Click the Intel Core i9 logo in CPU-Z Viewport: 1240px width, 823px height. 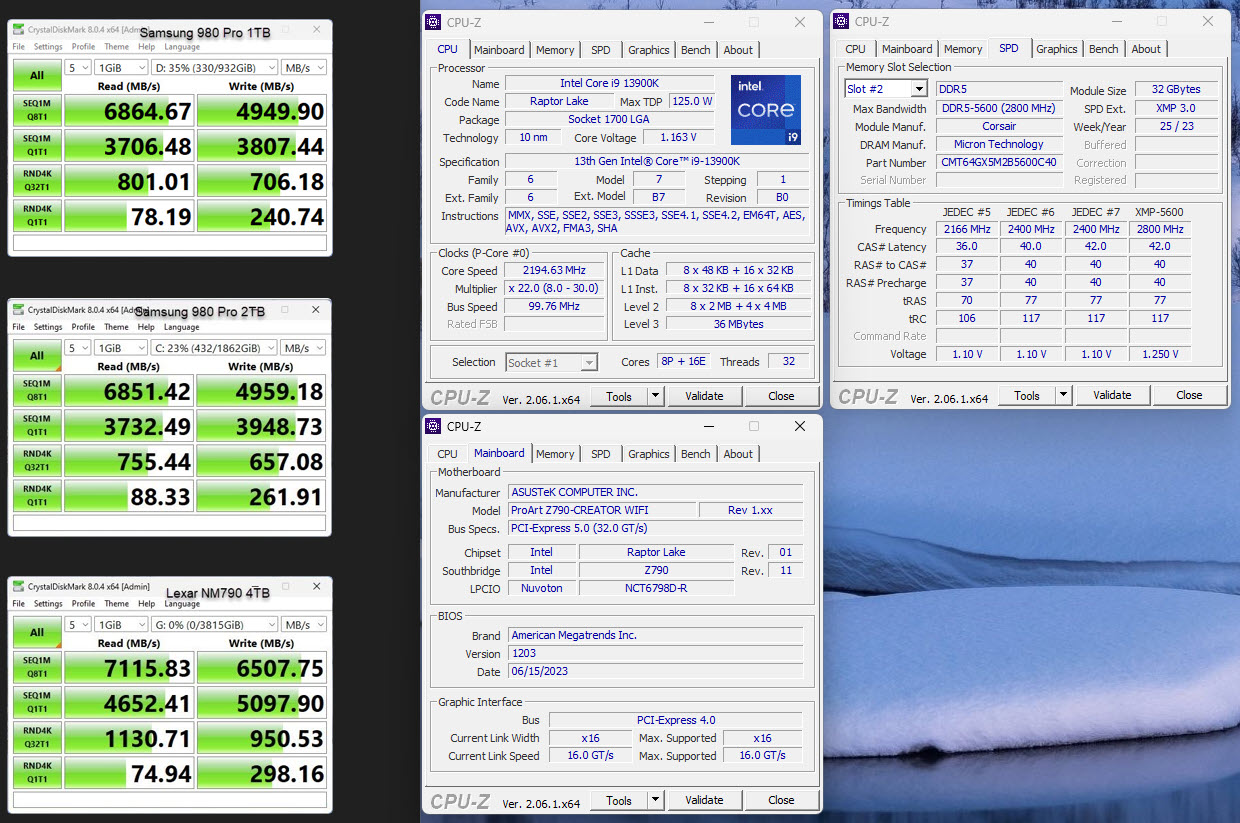tap(765, 110)
